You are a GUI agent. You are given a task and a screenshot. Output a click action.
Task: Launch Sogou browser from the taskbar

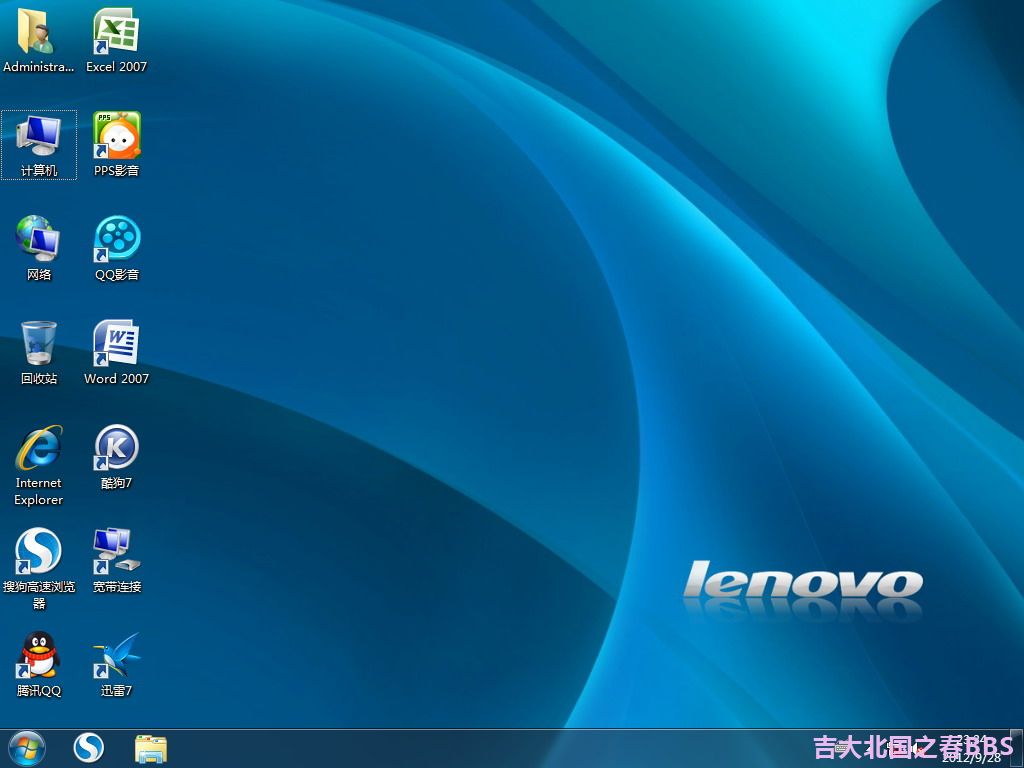coord(88,748)
